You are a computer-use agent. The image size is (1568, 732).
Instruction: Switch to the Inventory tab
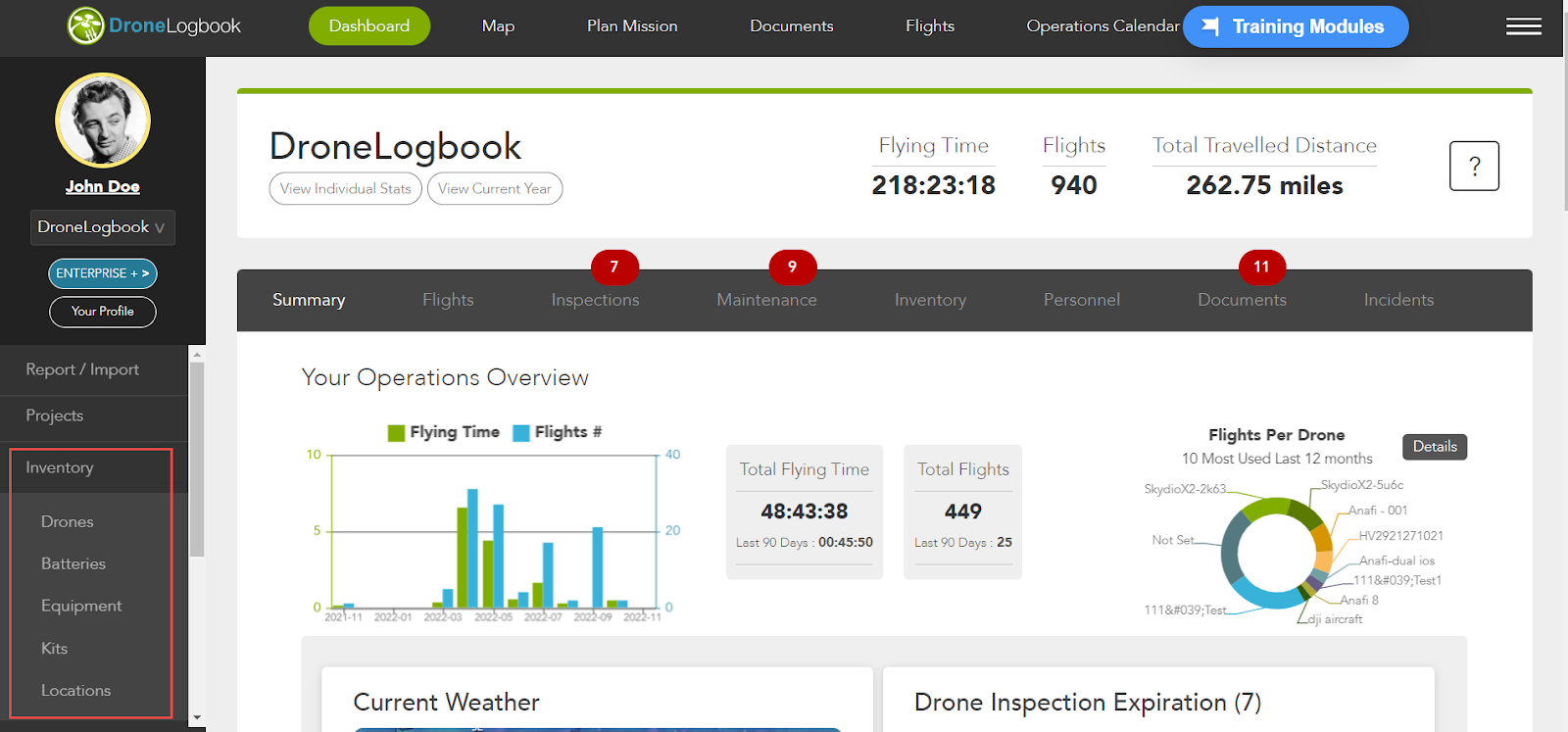(930, 300)
